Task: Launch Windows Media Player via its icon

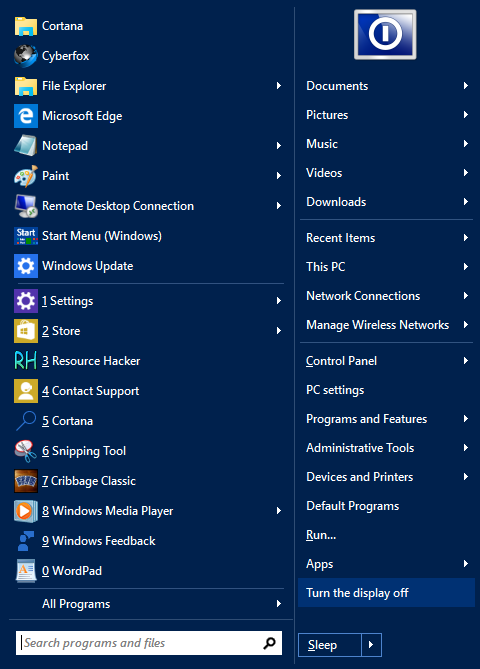Action: pos(26,511)
